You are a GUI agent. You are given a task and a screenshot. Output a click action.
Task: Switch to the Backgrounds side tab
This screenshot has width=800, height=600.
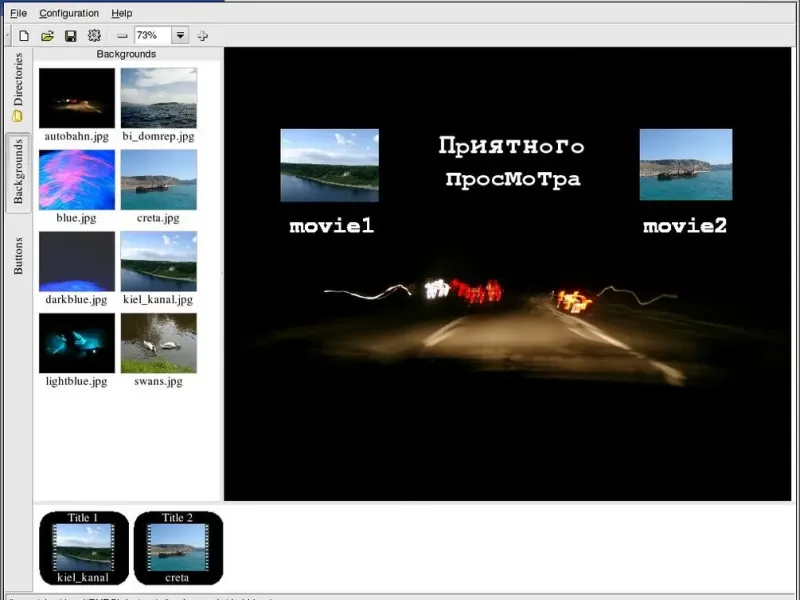tap(18, 172)
